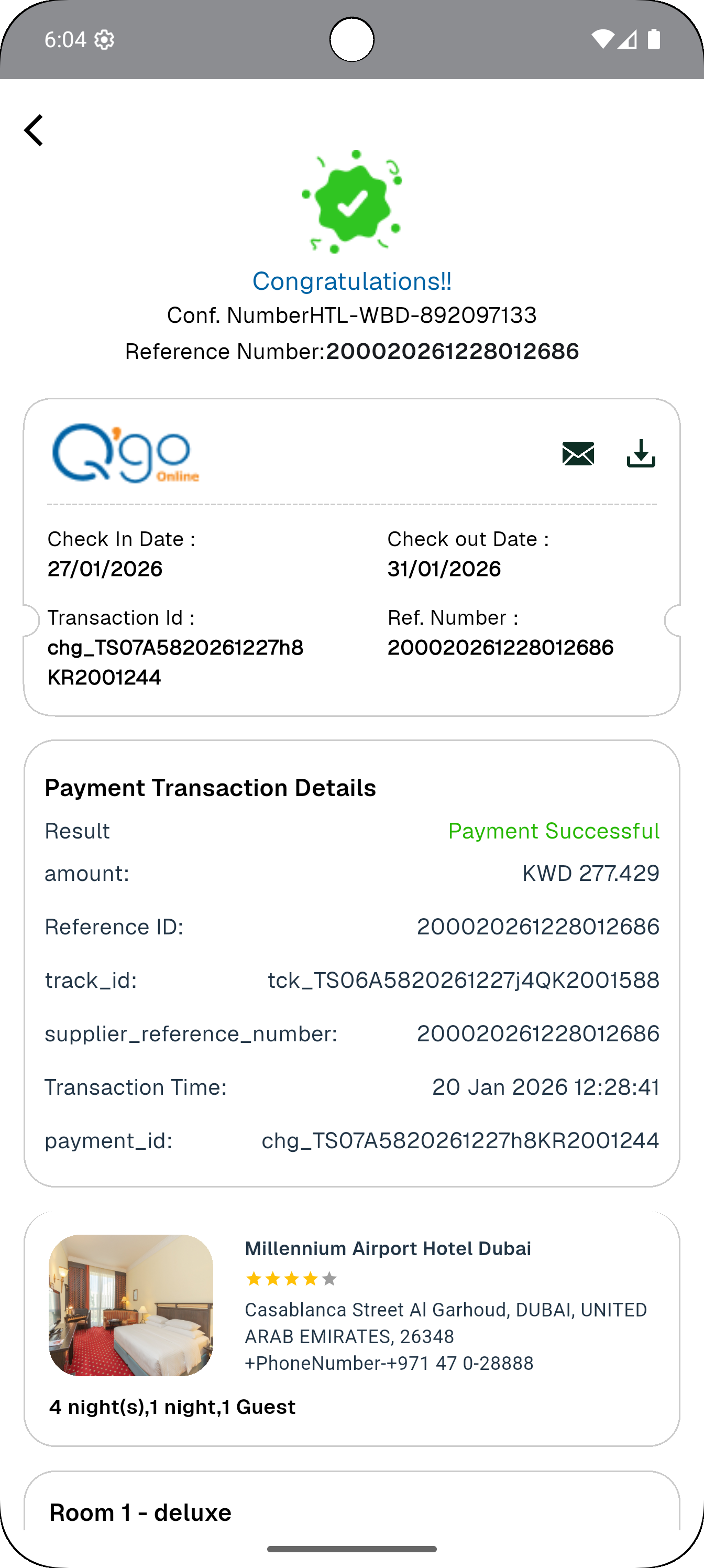Email the booking confirmation via envelope icon

click(578, 454)
